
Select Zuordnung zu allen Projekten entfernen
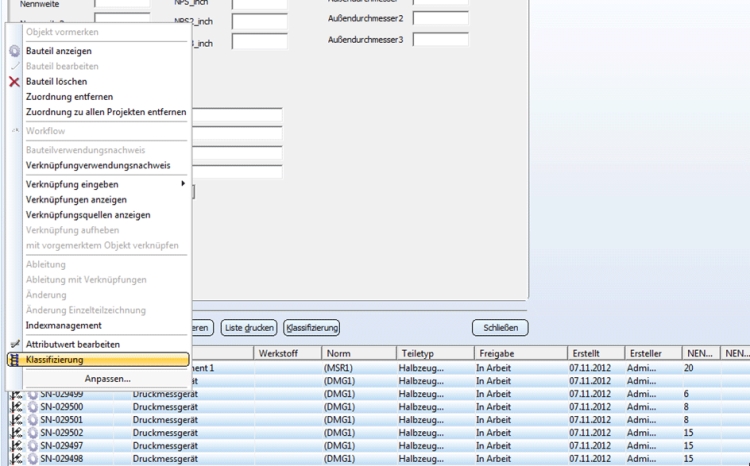tap(106, 112)
